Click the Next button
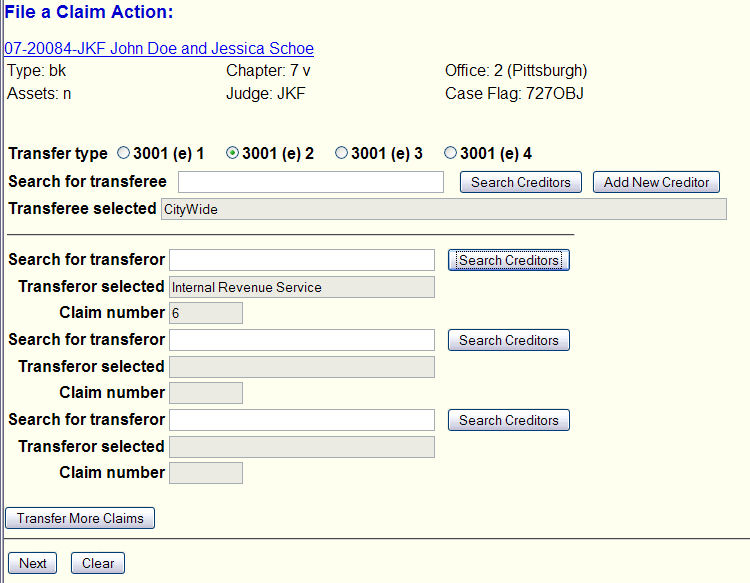 [33, 563]
